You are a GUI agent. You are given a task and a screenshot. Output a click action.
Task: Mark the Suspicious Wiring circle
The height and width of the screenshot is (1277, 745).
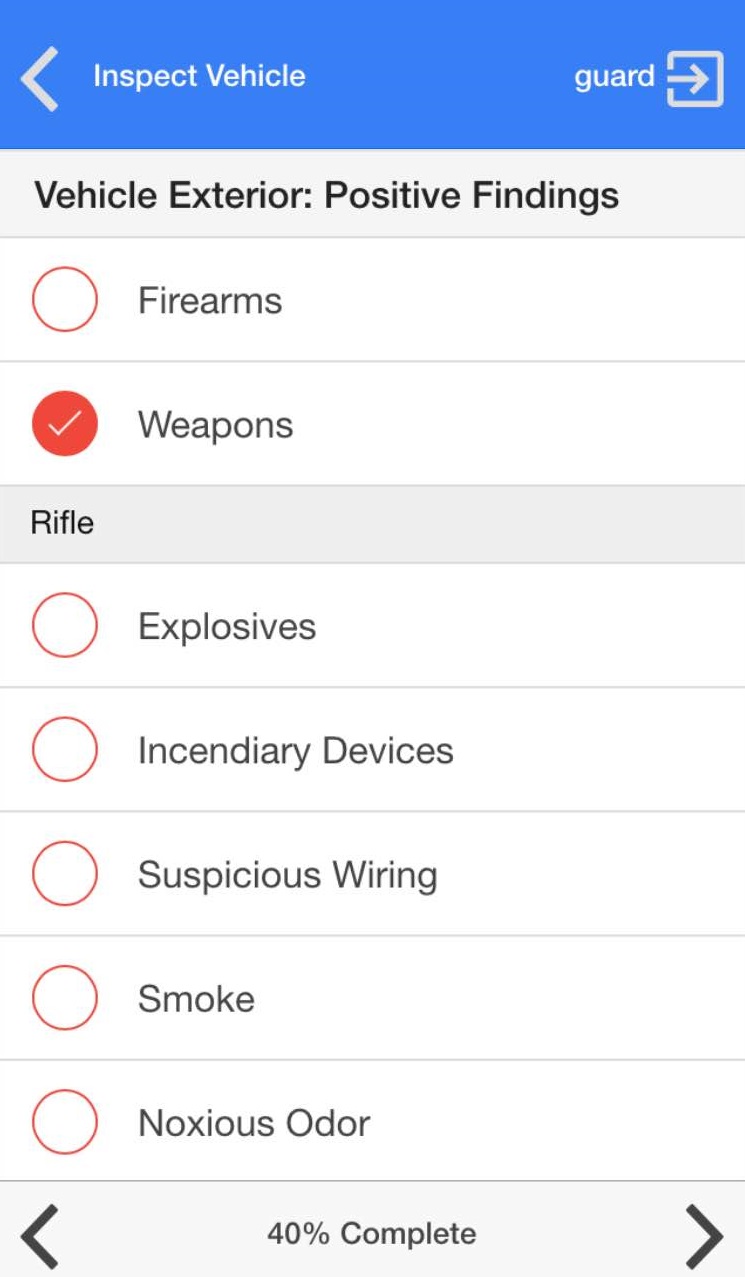click(65, 873)
